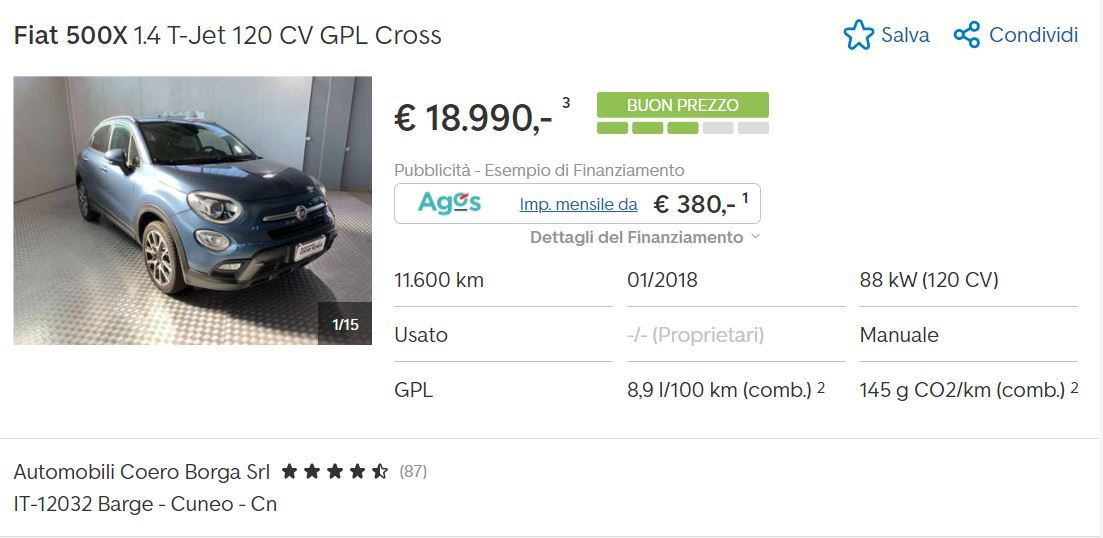Screen dimensions: 1103x538
Task: Click the Agos logo
Action: [449, 204]
